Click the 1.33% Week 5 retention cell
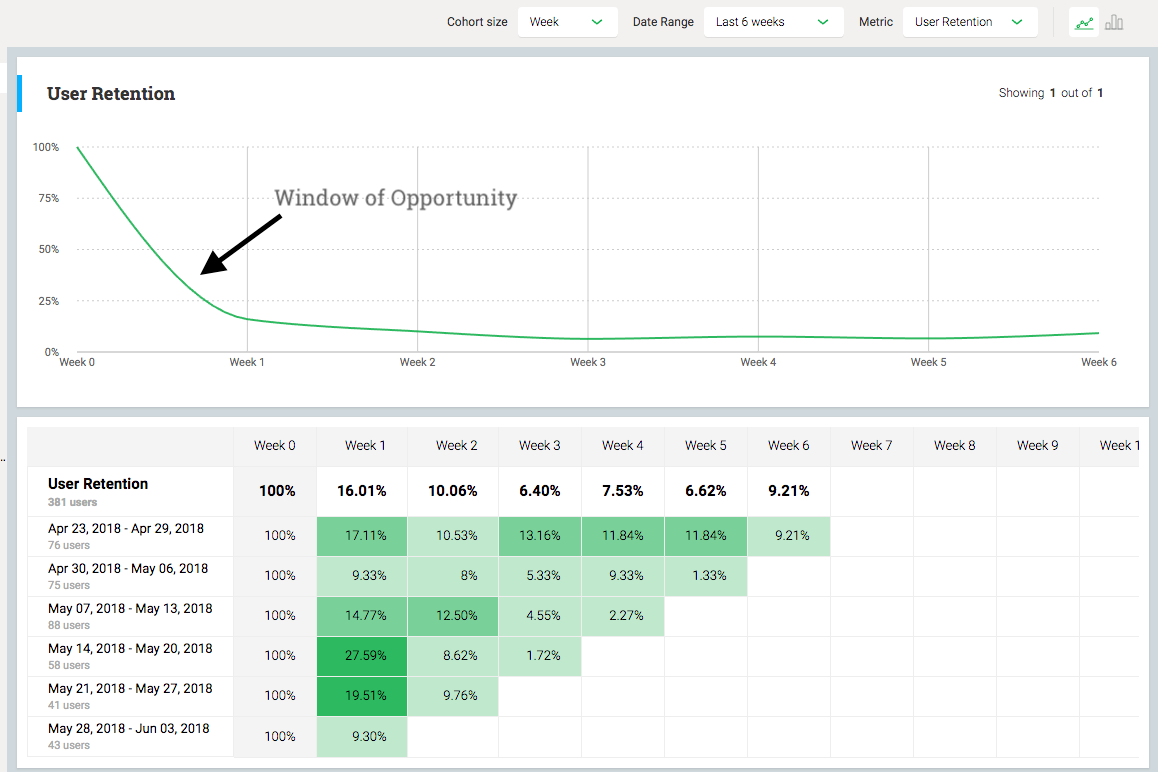This screenshot has width=1158, height=772. (705, 576)
